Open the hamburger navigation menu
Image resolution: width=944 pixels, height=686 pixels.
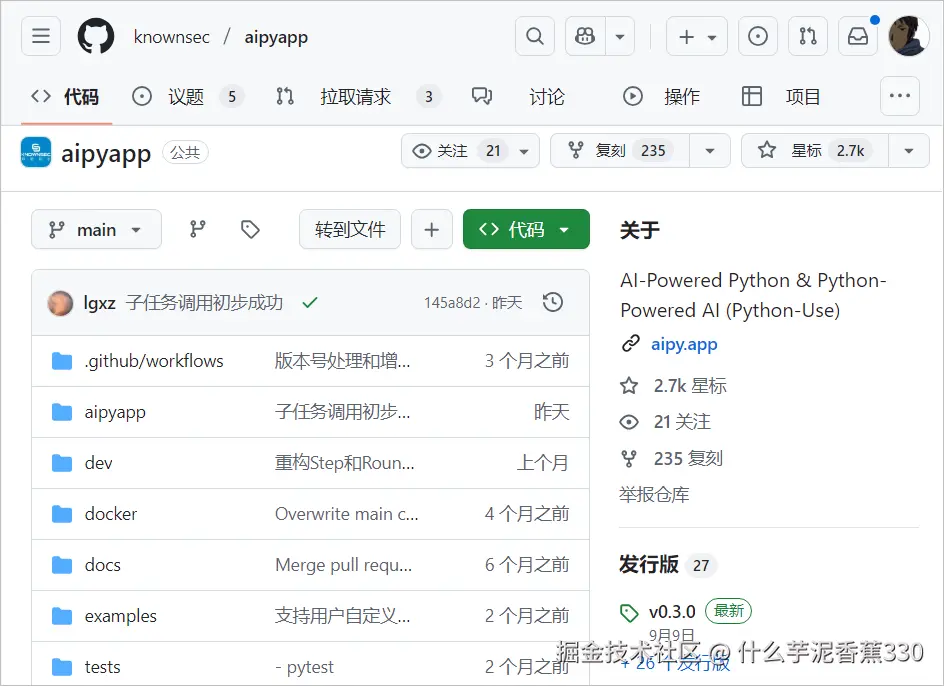pyautogui.click(x=41, y=36)
